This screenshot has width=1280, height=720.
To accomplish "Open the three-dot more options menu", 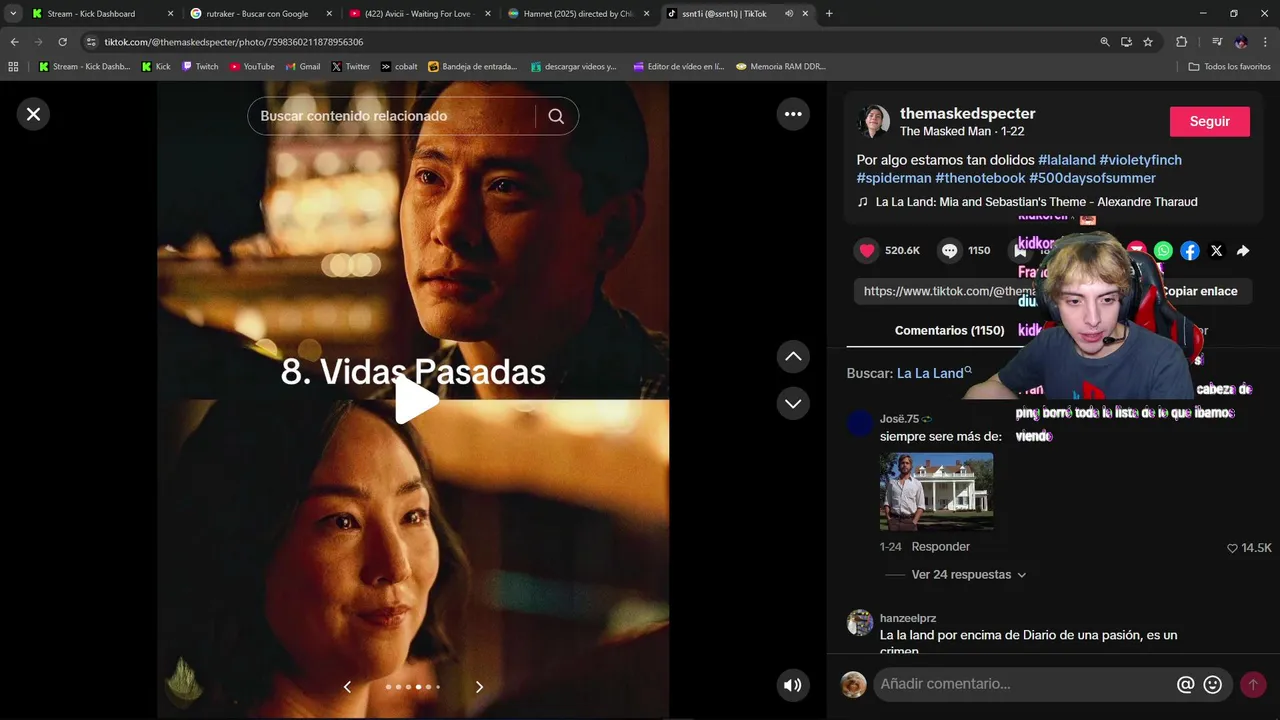I will [793, 114].
